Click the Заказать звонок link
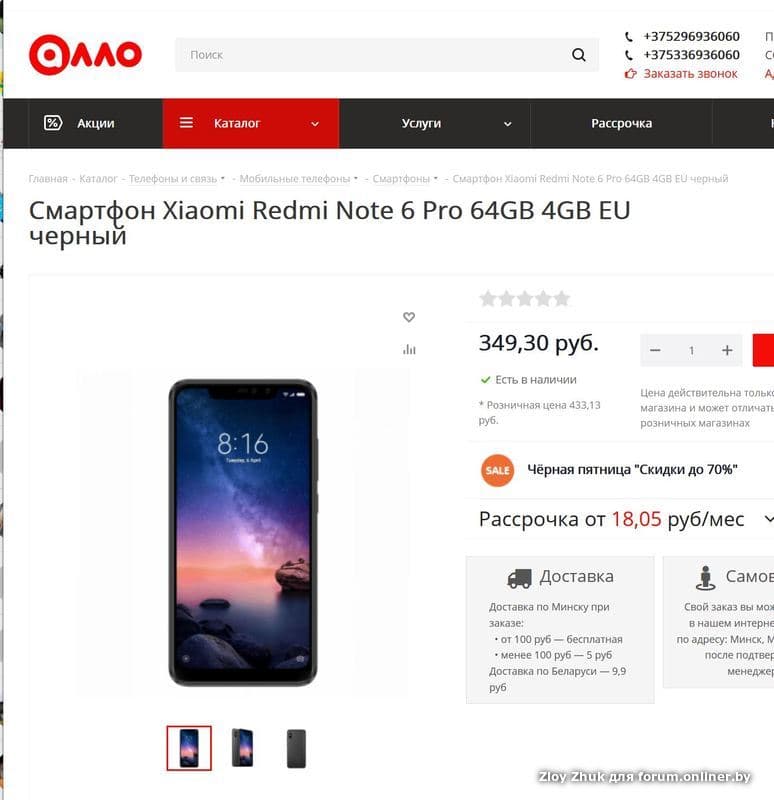The width and height of the screenshot is (774, 800). [x=690, y=74]
